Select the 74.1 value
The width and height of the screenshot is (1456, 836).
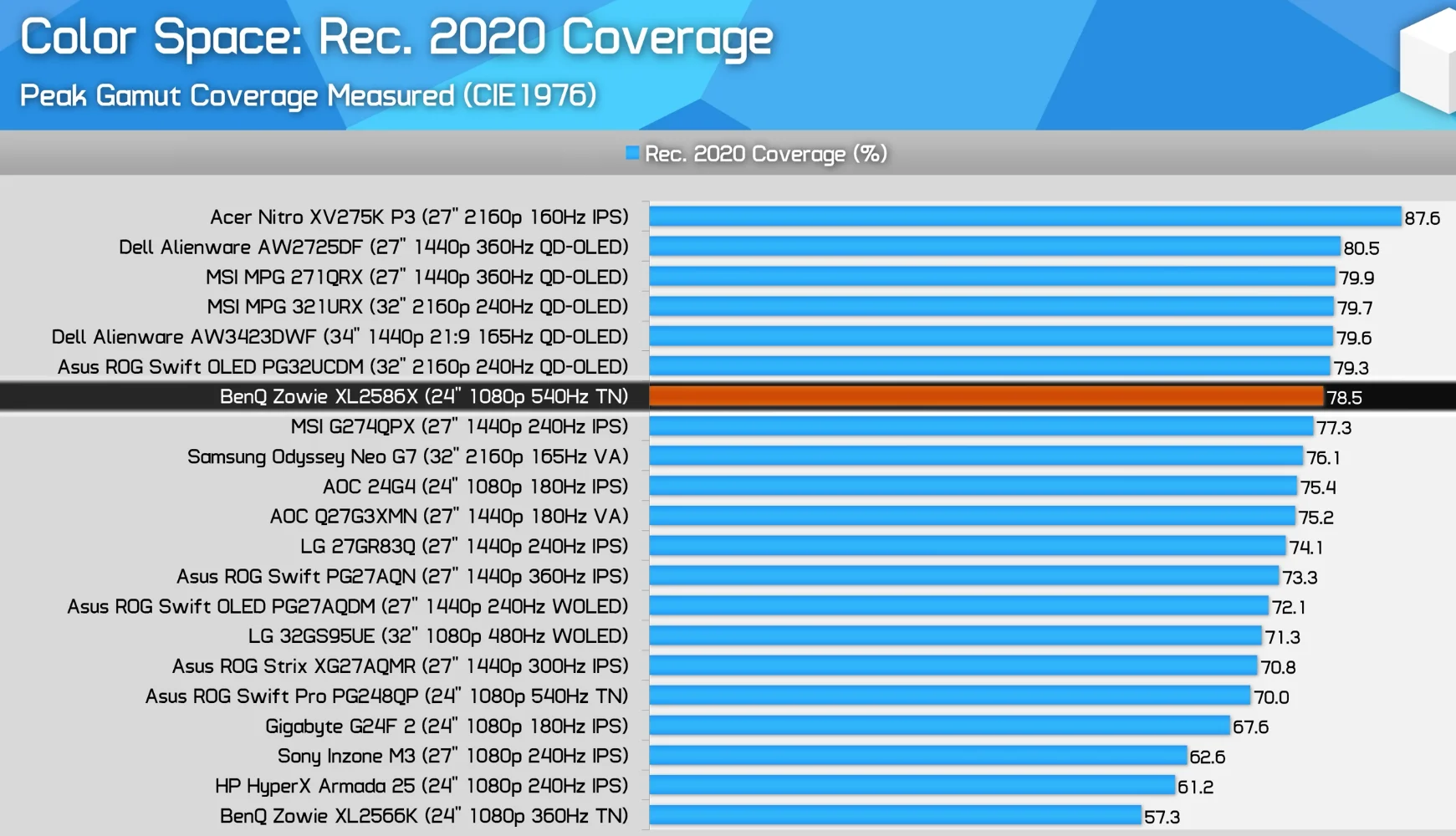click(x=1305, y=548)
